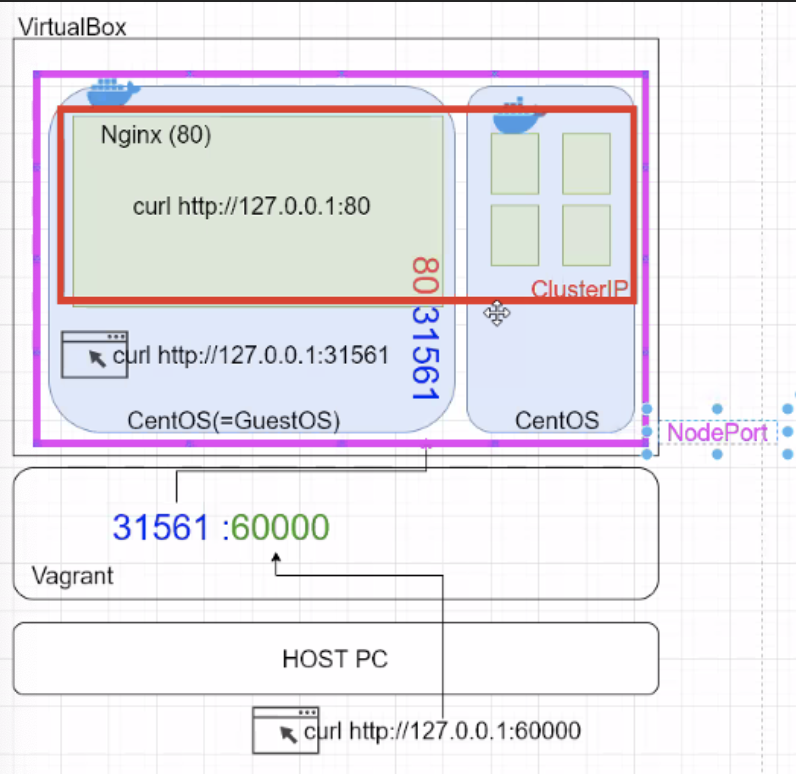Select the 'Vagrant' label
Viewport: 796px width, 774px height.
tap(73, 576)
